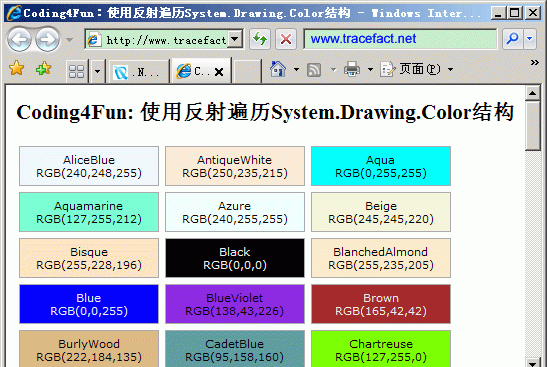Click the www.tracefact.net search box
The image size is (547, 367).
400,39
